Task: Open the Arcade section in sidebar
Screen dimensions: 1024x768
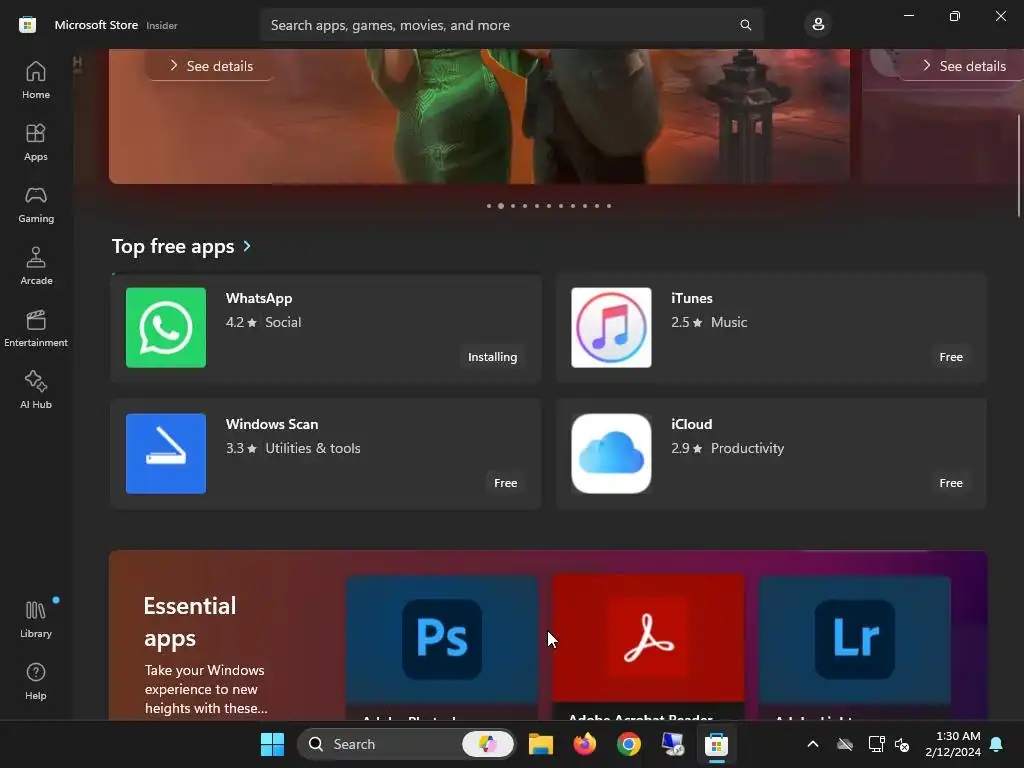Action: 36,266
